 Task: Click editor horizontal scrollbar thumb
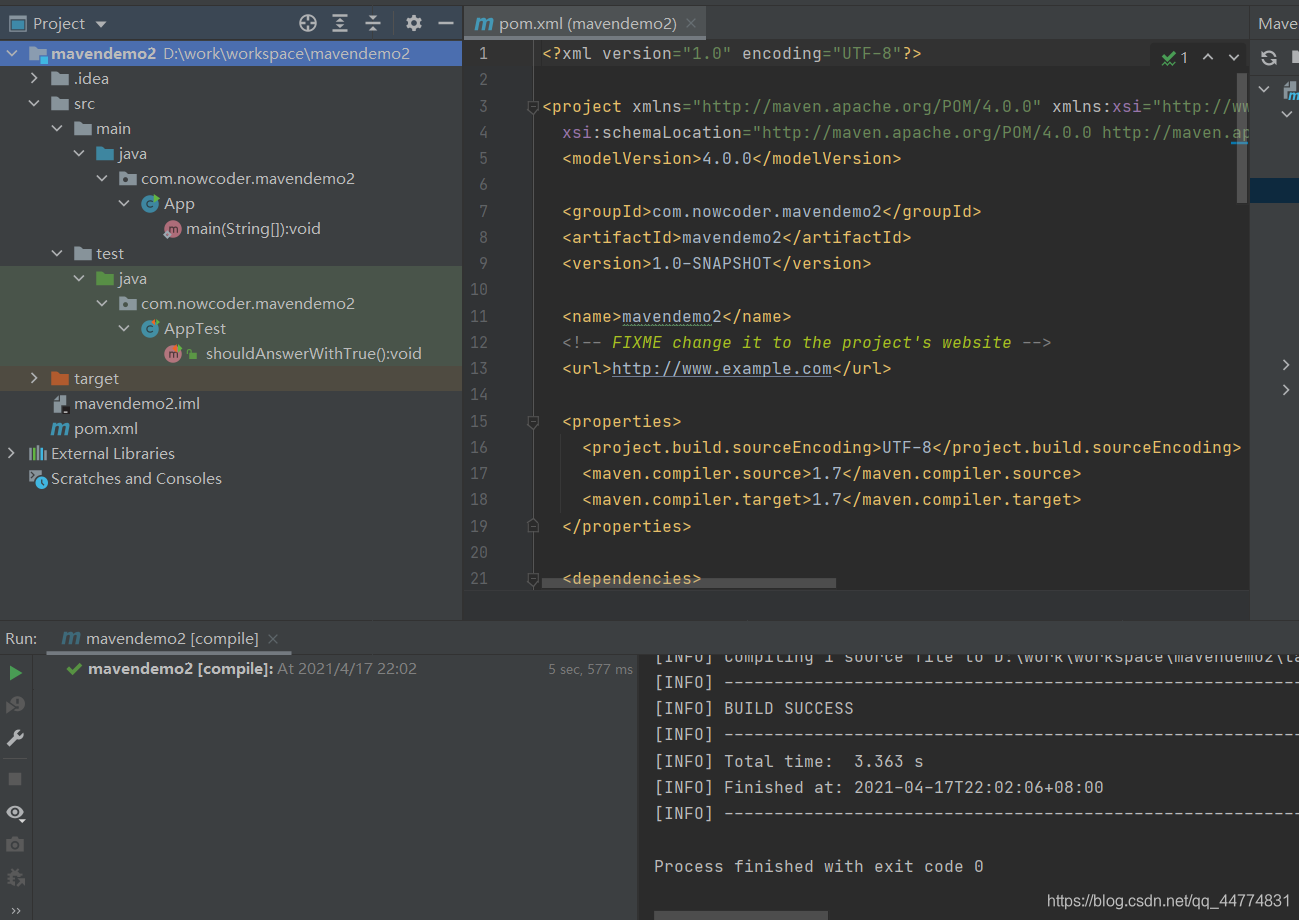pos(689,582)
